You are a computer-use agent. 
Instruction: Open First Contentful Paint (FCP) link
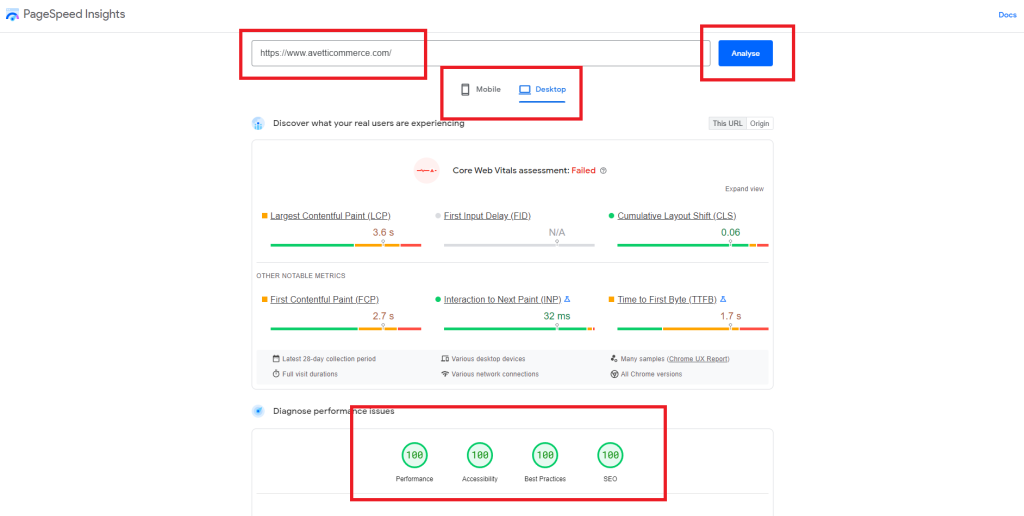(325, 299)
